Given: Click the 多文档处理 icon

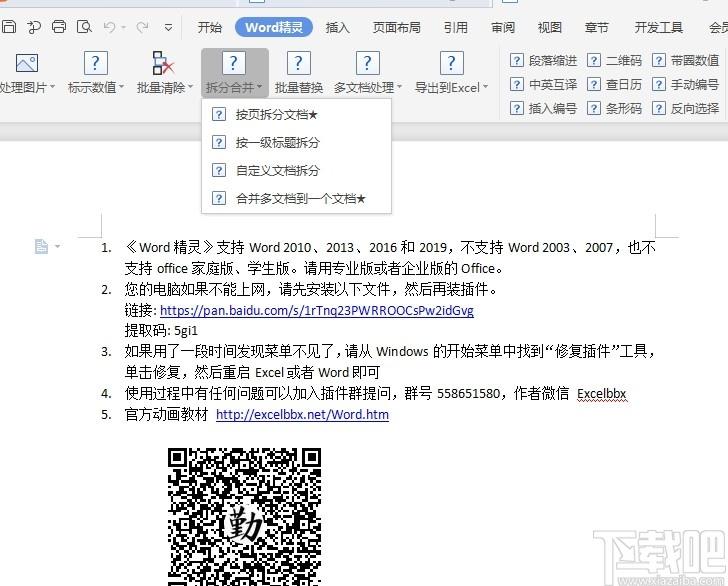Looking at the screenshot, I should coord(367,63).
